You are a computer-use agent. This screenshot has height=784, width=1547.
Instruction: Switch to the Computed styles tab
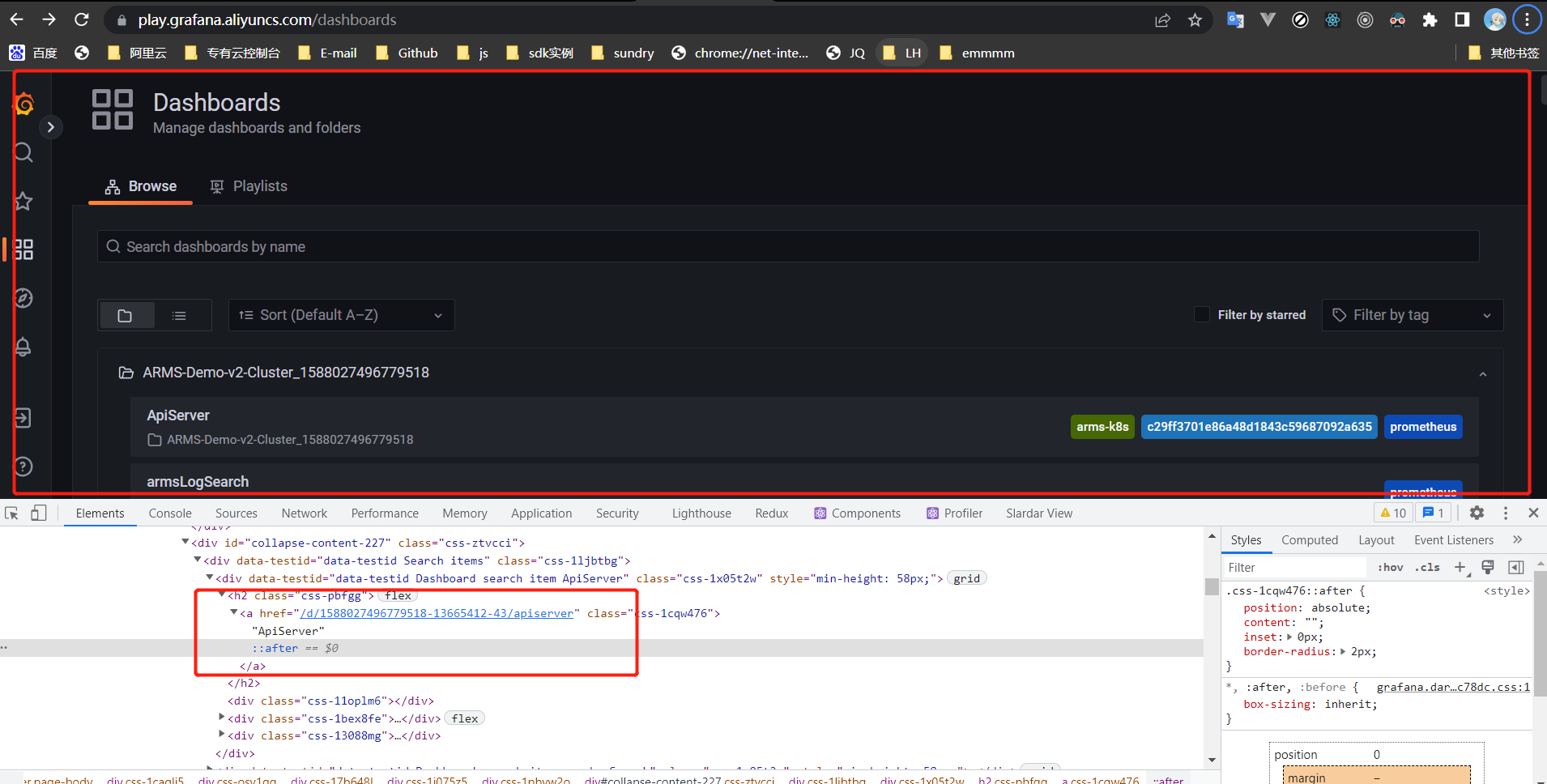pyautogui.click(x=1310, y=540)
